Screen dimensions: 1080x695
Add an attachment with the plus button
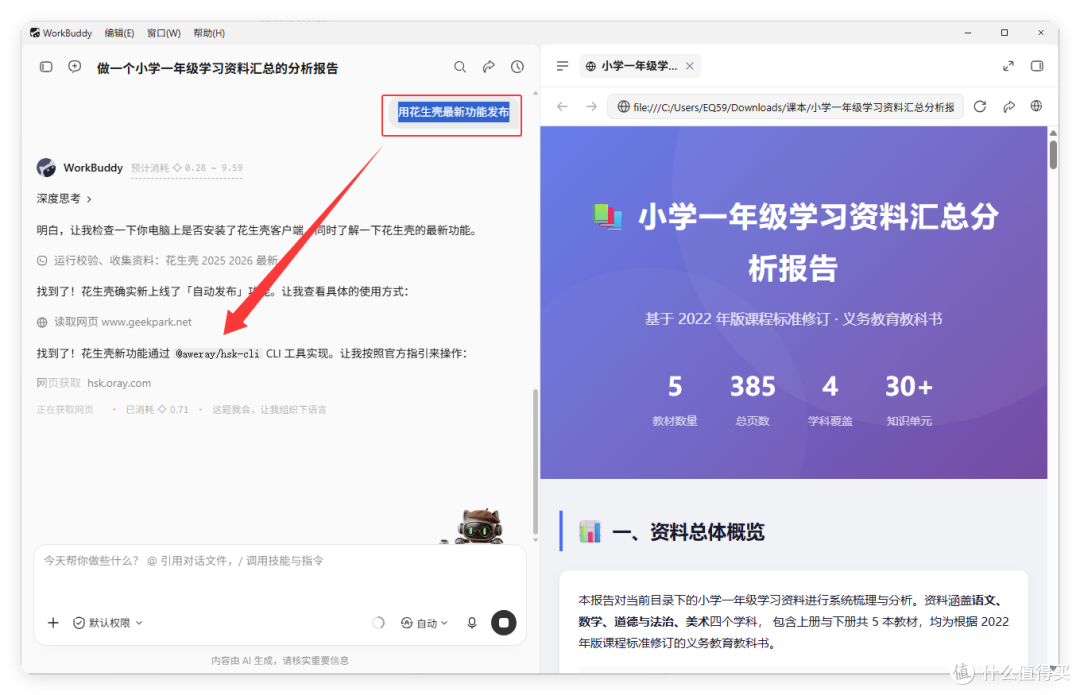[53, 623]
